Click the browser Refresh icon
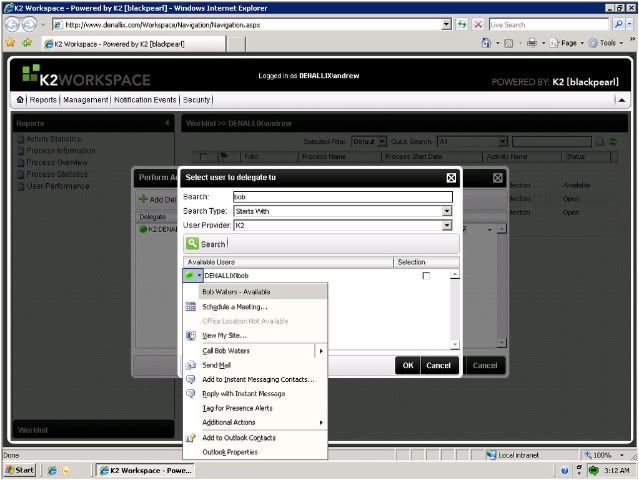Viewport: 639px width, 480px height. [x=462, y=24]
